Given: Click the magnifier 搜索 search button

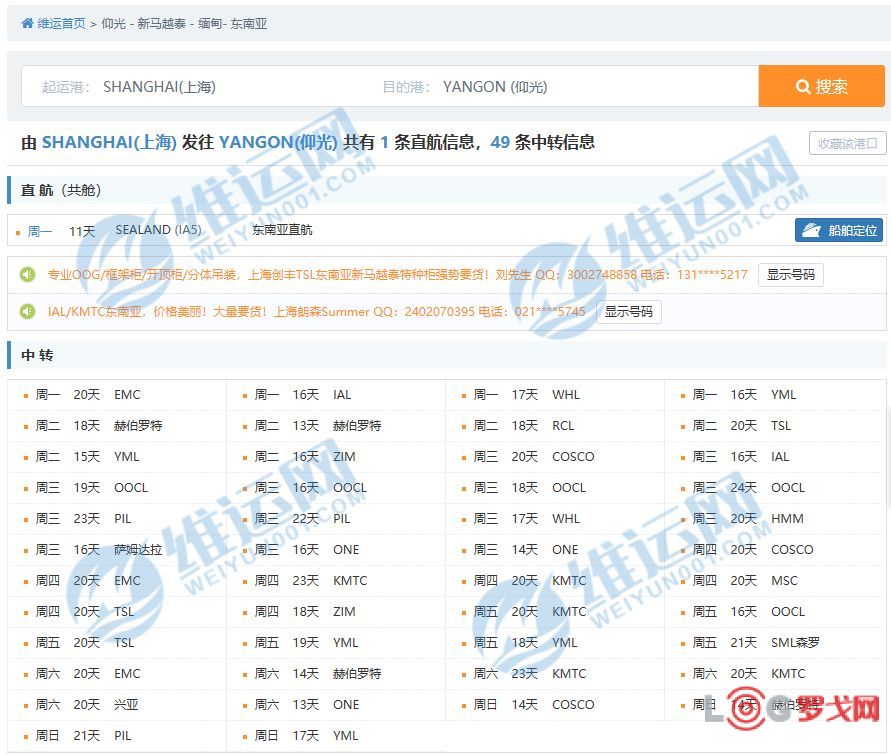Looking at the screenshot, I should pos(821,87).
